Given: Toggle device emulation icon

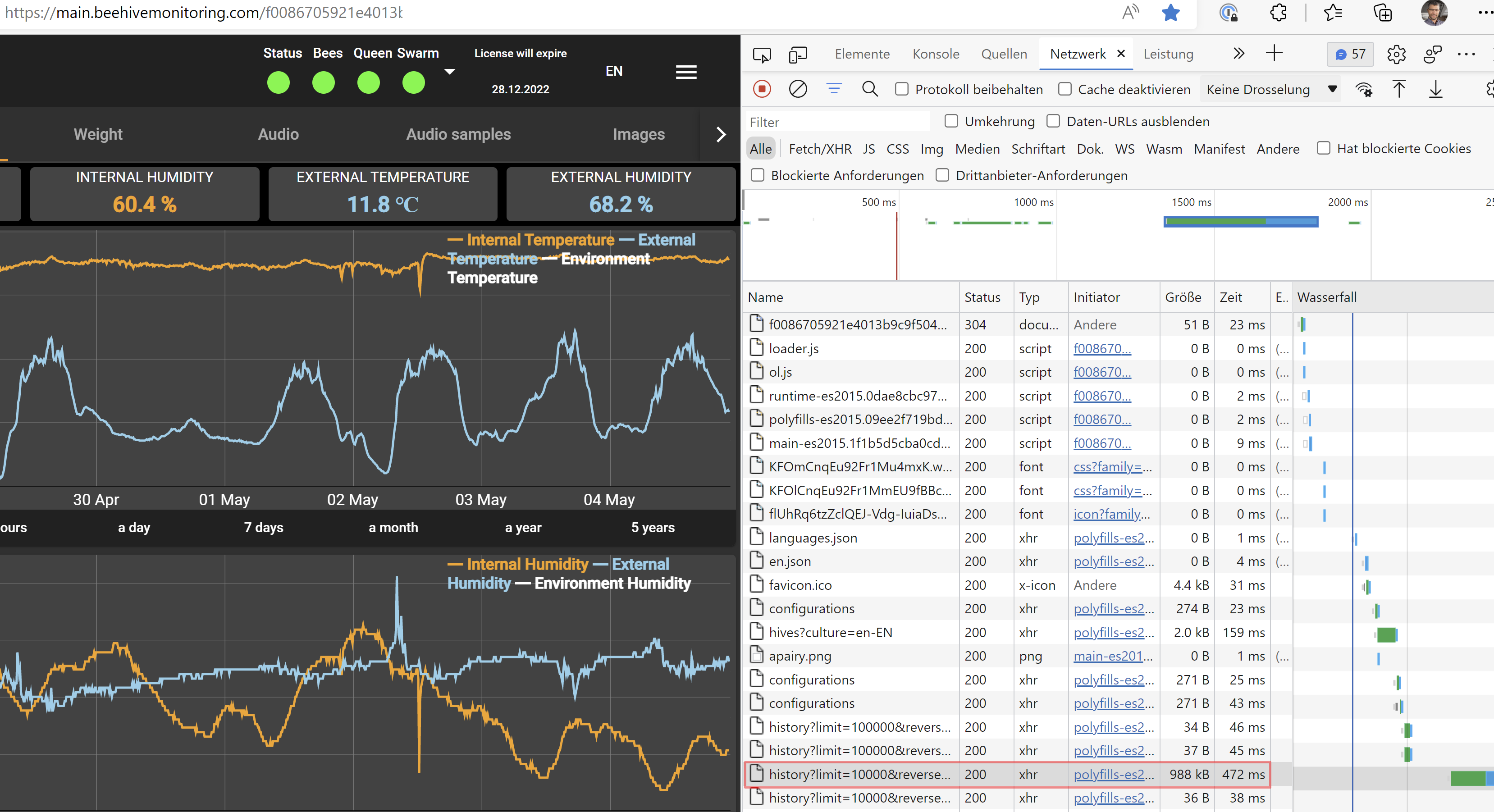Looking at the screenshot, I should (798, 55).
